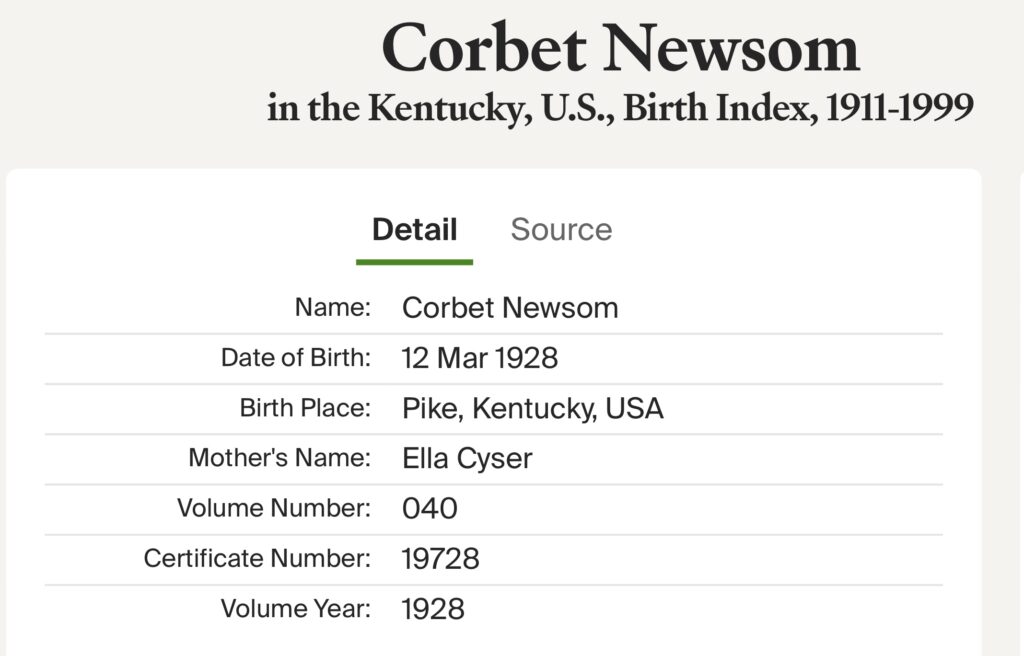Click the birth date 12 Mar 1928
Viewport: 1024px width, 656px height.
(x=480, y=358)
